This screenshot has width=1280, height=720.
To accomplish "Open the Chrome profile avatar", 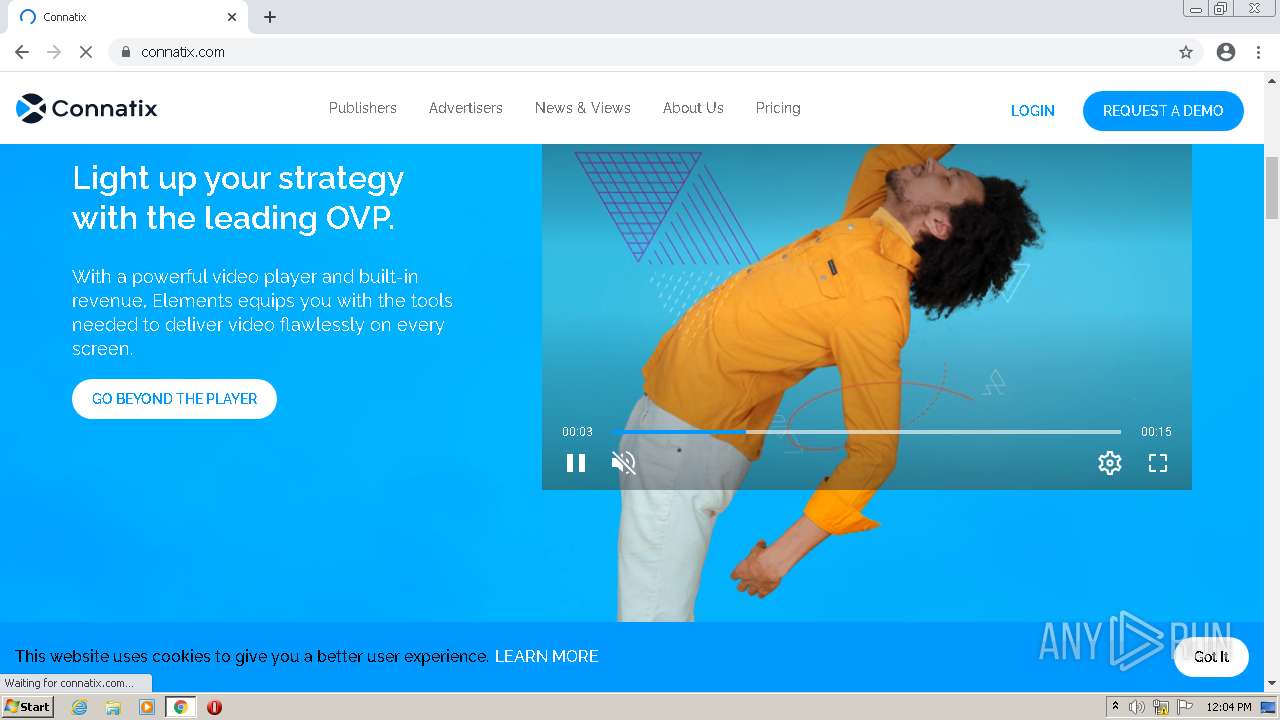I will [x=1226, y=52].
